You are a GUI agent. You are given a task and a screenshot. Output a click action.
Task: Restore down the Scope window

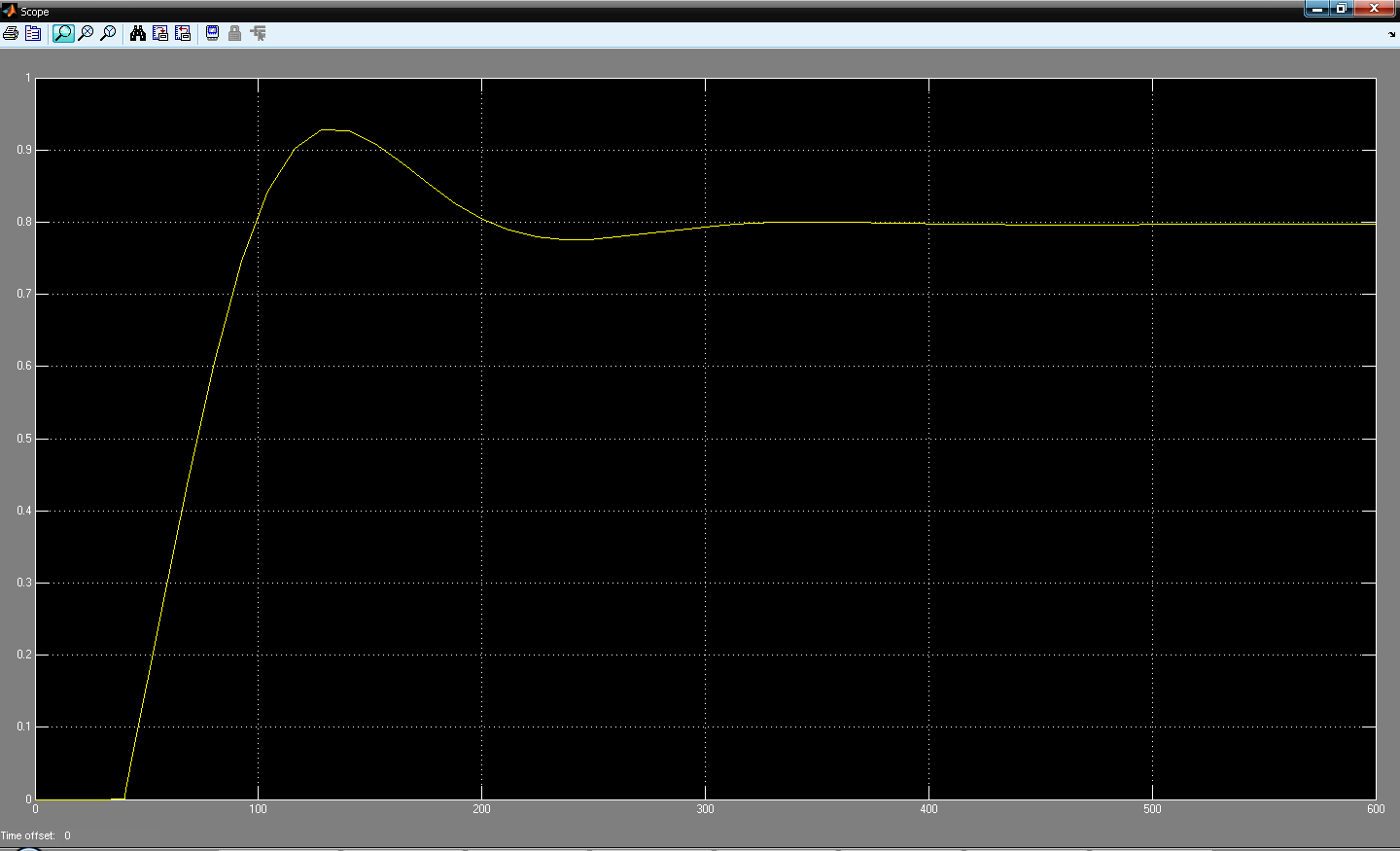1342,9
